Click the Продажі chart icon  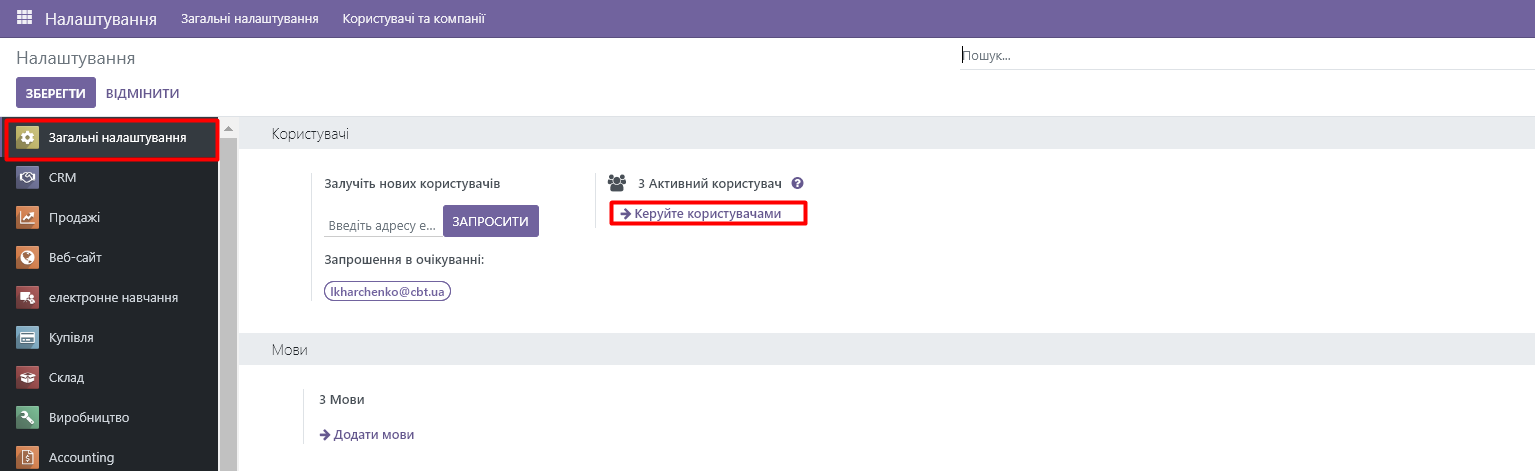click(28, 218)
